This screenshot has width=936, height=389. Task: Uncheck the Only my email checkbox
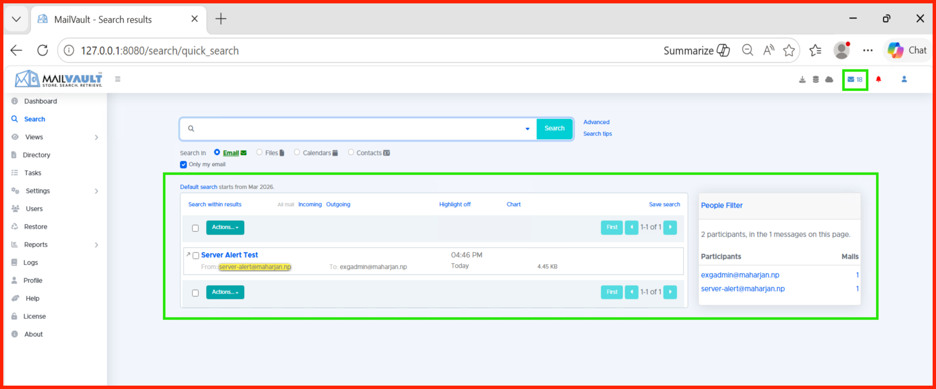pyautogui.click(x=183, y=165)
